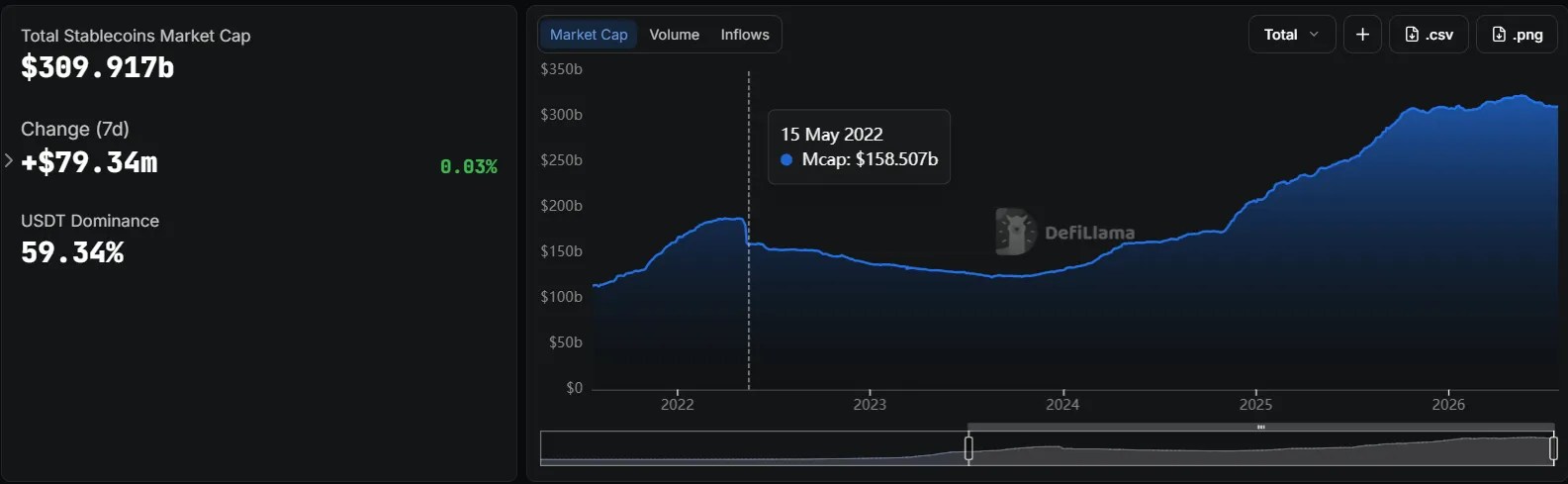Screen dimensions: 1568x484
Task: Switch to the Market Cap tab
Action: point(589,35)
